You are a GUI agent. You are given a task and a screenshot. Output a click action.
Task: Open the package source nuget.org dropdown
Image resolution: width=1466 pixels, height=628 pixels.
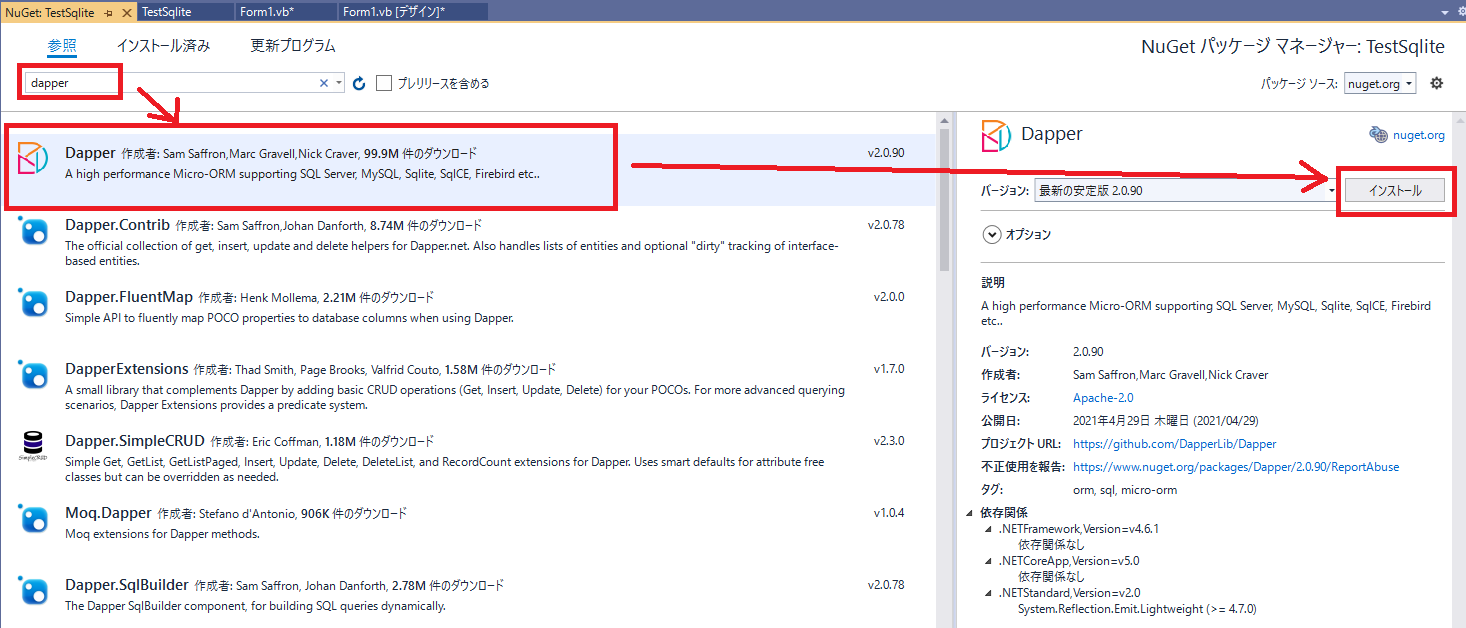1380,84
